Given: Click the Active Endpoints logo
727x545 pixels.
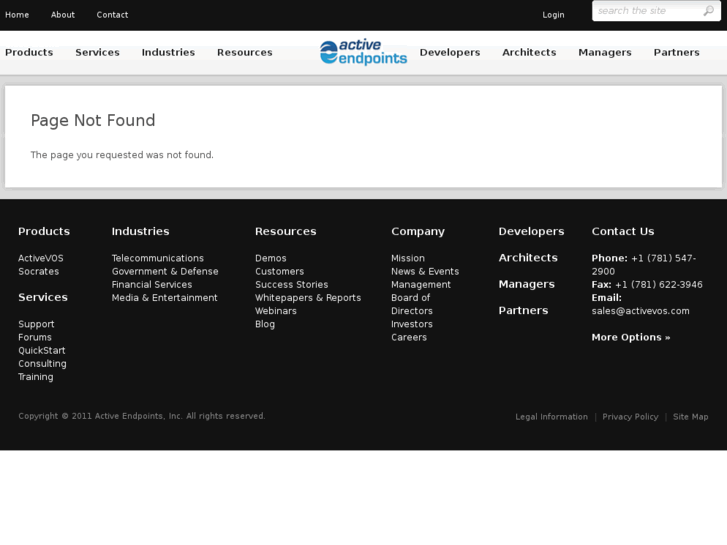Looking at the screenshot, I should 364,52.
